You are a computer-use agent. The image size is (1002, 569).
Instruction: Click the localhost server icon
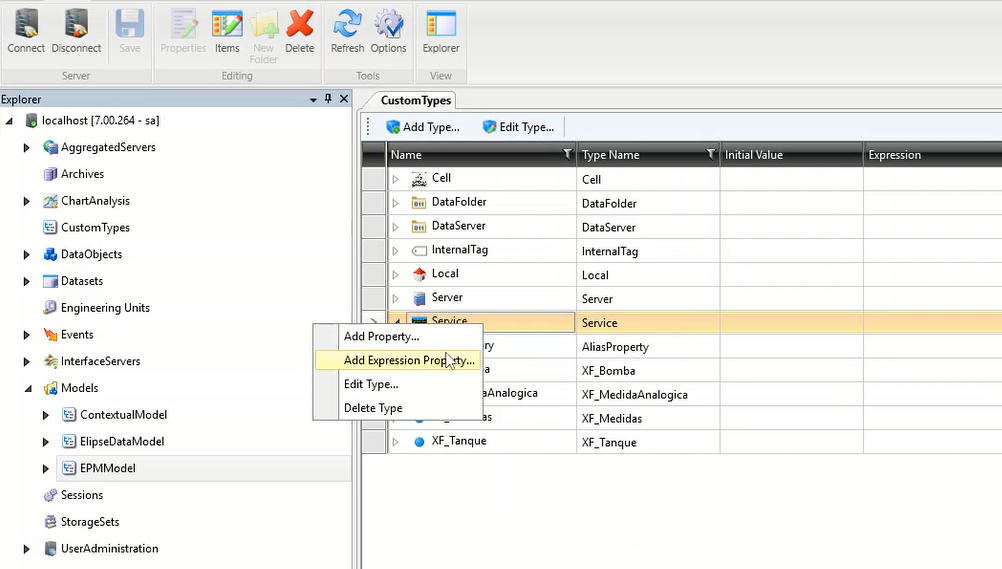click(x=31, y=121)
